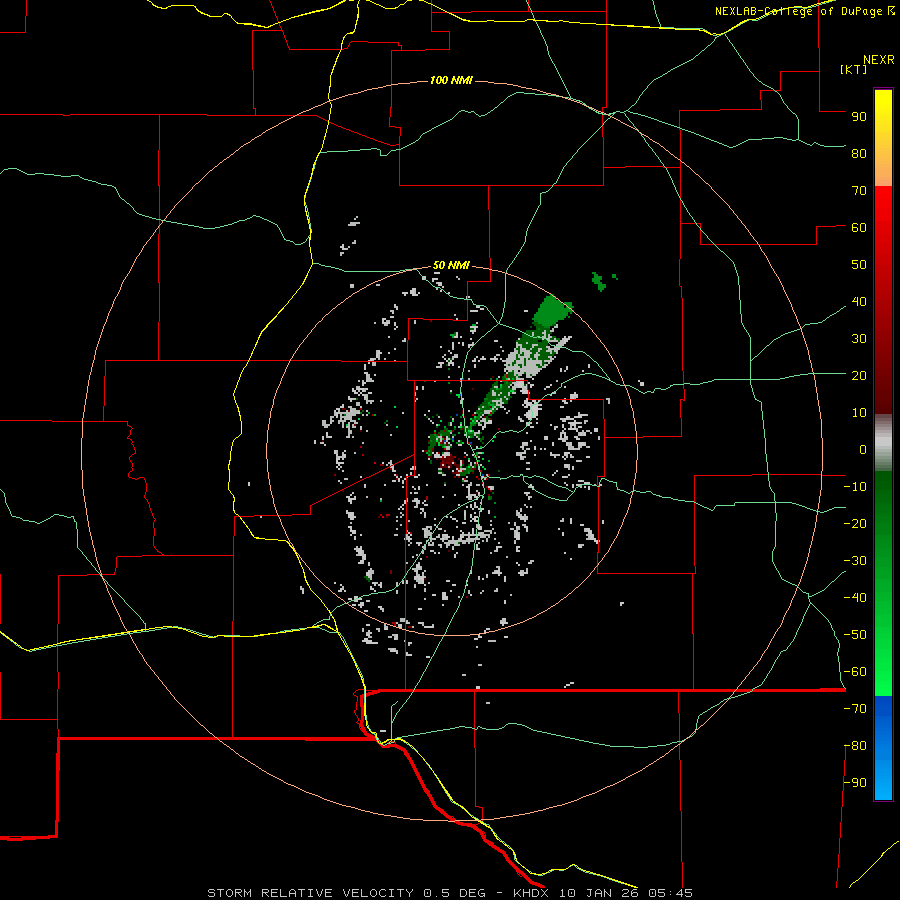Click the 0 value on velocity scale
This screenshot has width=900, height=900.
click(x=863, y=449)
